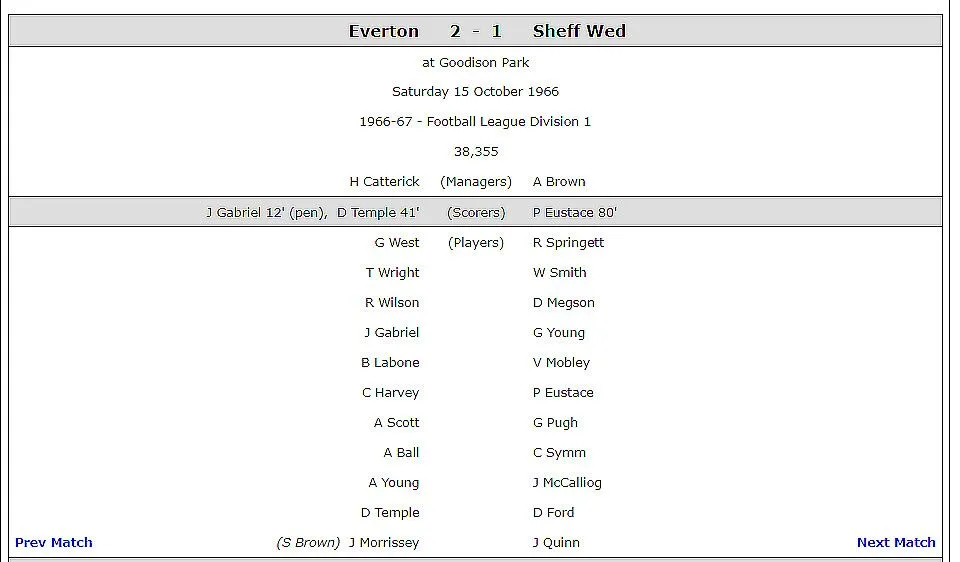Click the attendance figure 38,355
This screenshot has width=960, height=562.
tap(476, 152)
